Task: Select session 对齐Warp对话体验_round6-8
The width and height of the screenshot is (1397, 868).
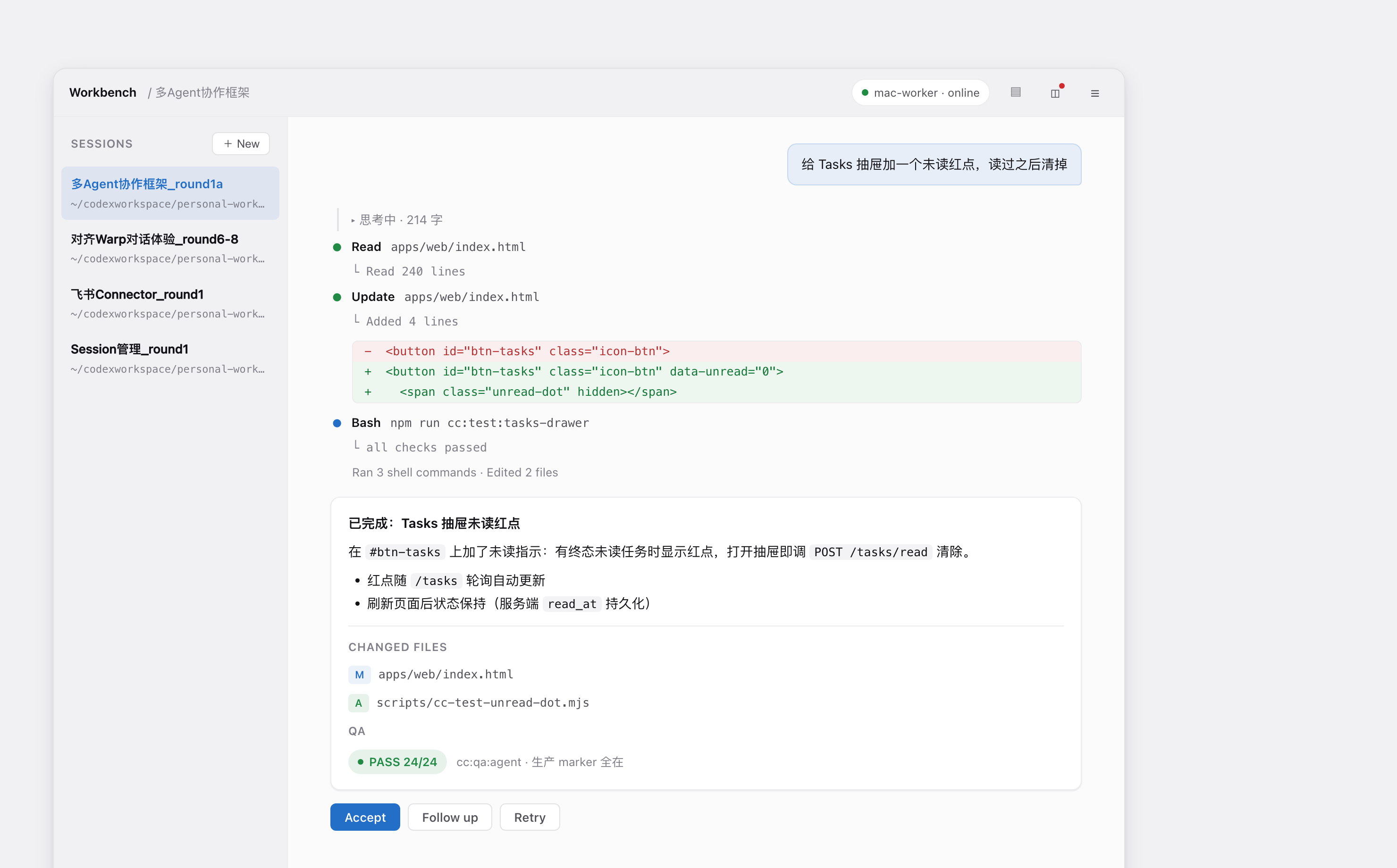Action: (170, 248)
